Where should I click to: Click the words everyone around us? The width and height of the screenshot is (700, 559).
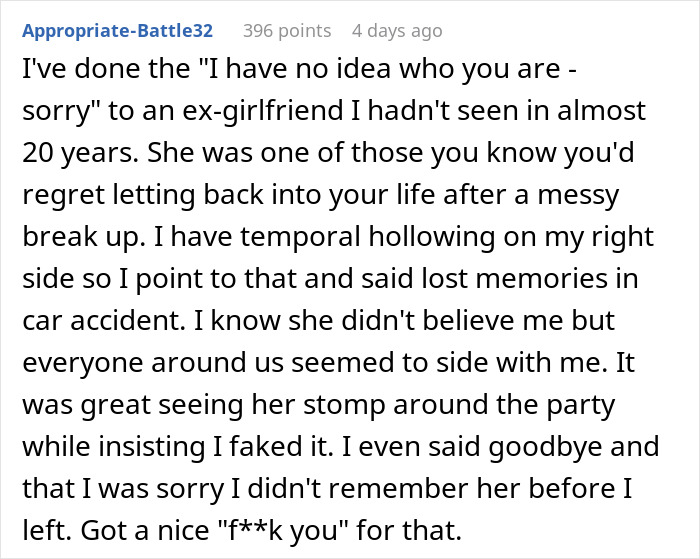[x=153, y=363]
